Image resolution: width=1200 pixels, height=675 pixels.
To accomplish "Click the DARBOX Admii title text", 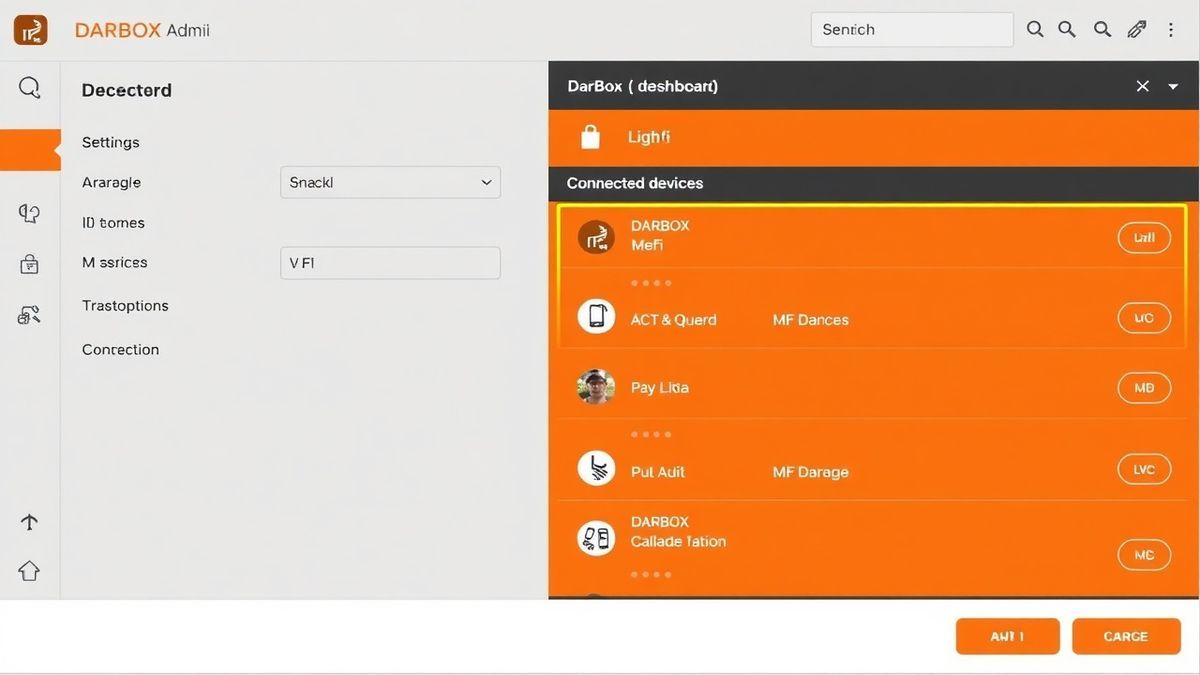I will pos(142,30).
